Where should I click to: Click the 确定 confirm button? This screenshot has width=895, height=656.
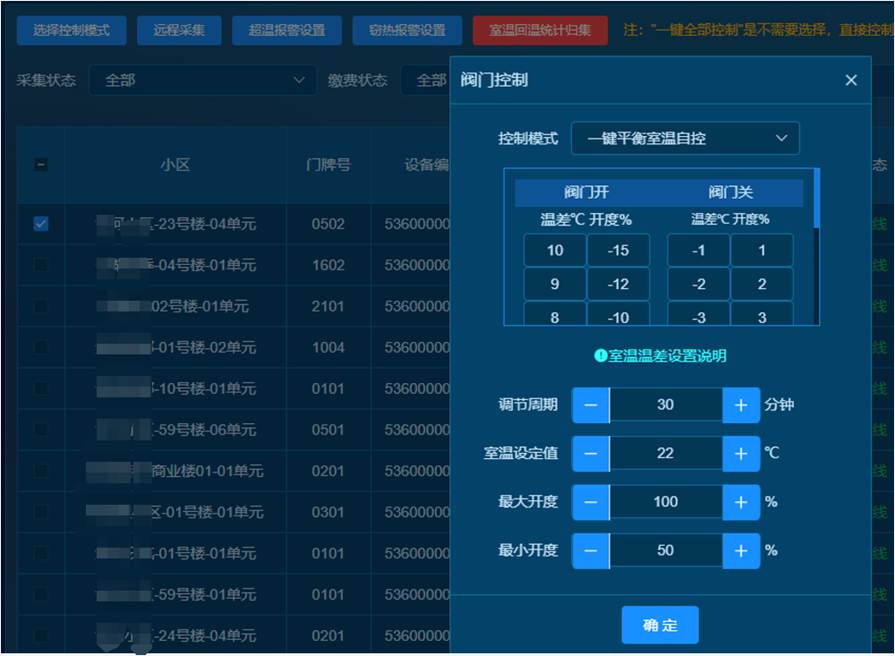(x=660, y=625)
